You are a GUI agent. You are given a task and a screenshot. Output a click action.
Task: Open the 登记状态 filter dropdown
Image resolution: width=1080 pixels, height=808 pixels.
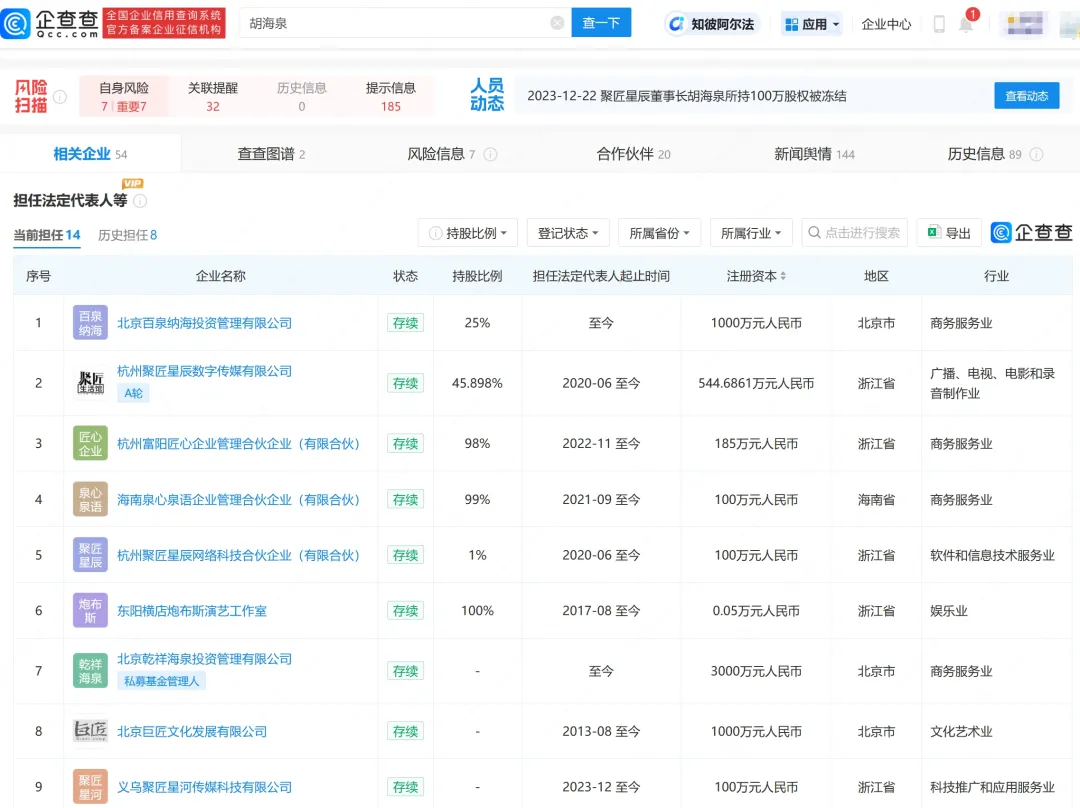pos(568,234)
